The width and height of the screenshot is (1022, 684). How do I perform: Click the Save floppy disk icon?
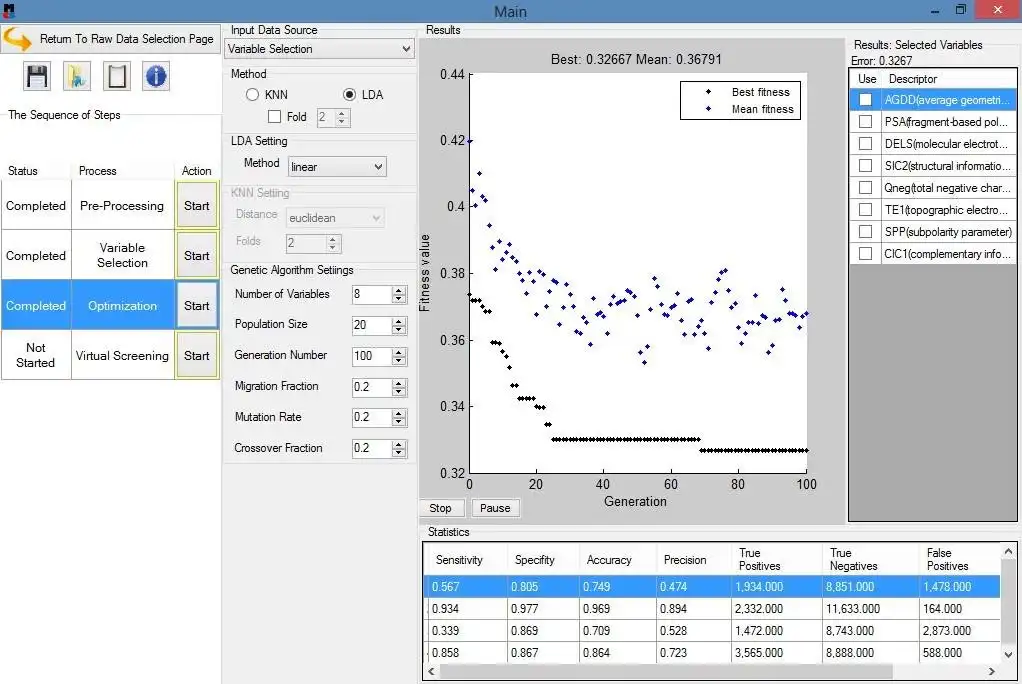pos(37,76)
